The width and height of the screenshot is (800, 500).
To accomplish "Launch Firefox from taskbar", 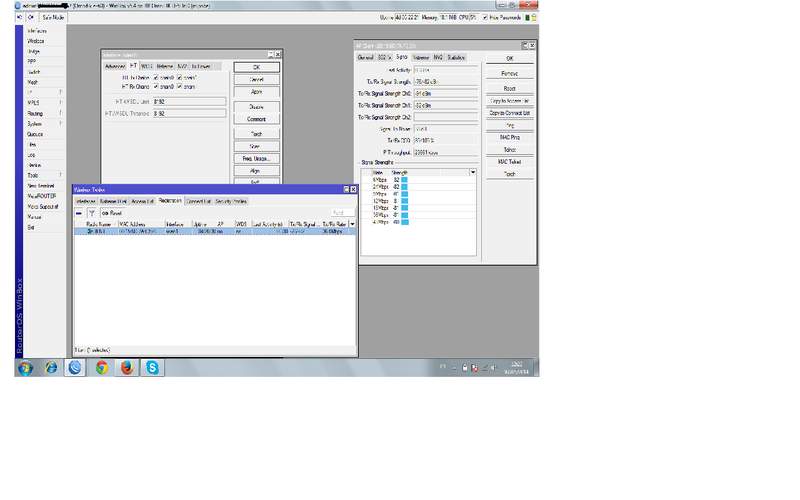I will click(127, 368).
